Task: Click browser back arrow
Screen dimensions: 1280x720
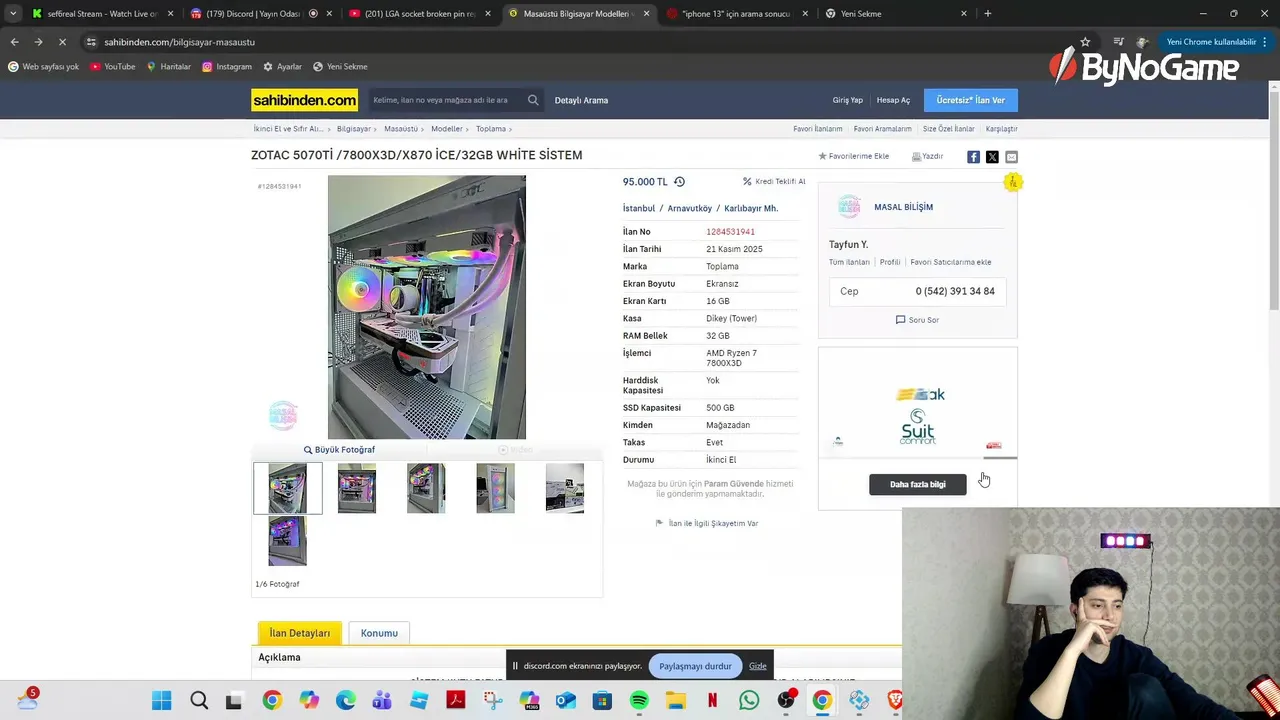Action: click(x=14, y=42)
